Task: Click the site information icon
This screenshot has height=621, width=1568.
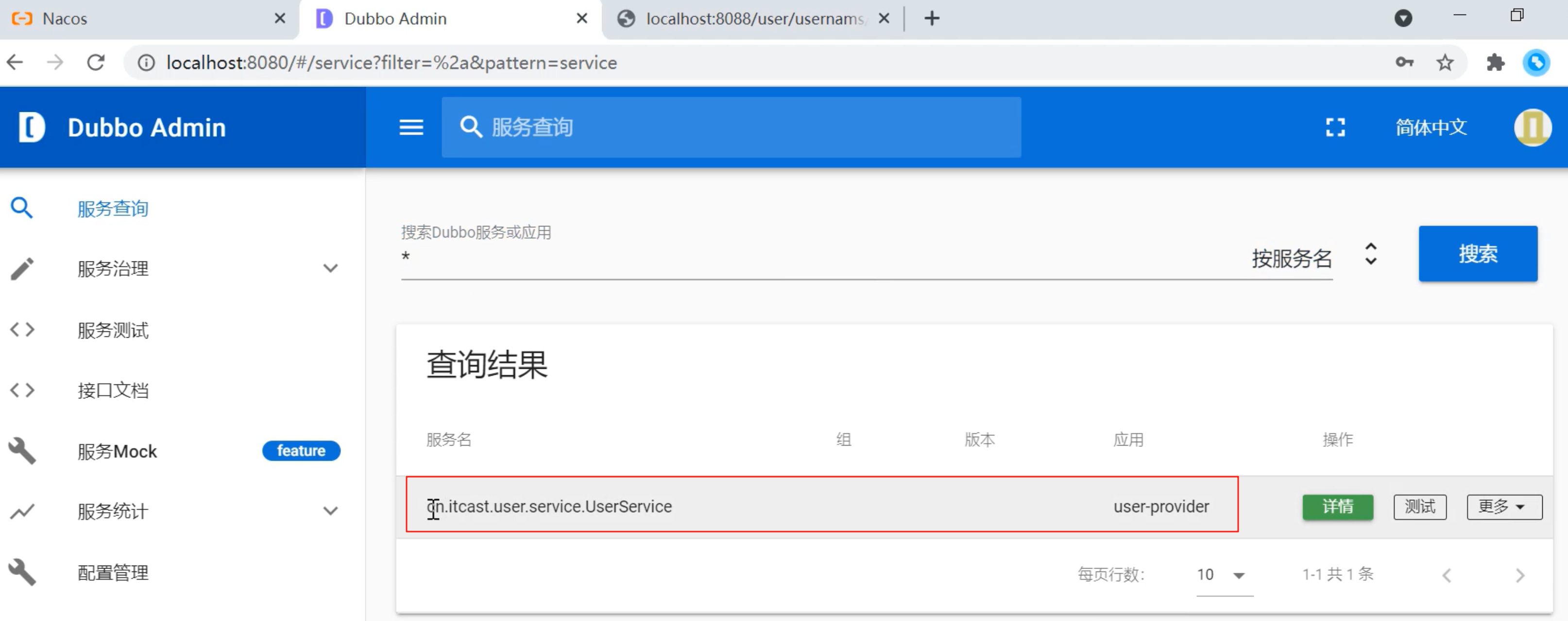Action: click(x=146, y=62)
